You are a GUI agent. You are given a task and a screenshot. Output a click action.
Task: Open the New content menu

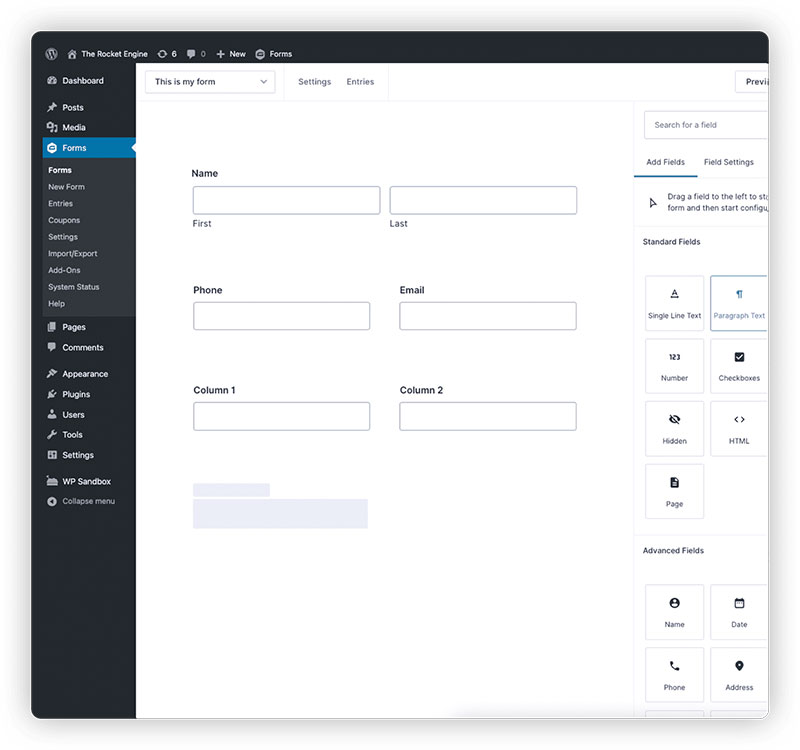pos(231,54)
